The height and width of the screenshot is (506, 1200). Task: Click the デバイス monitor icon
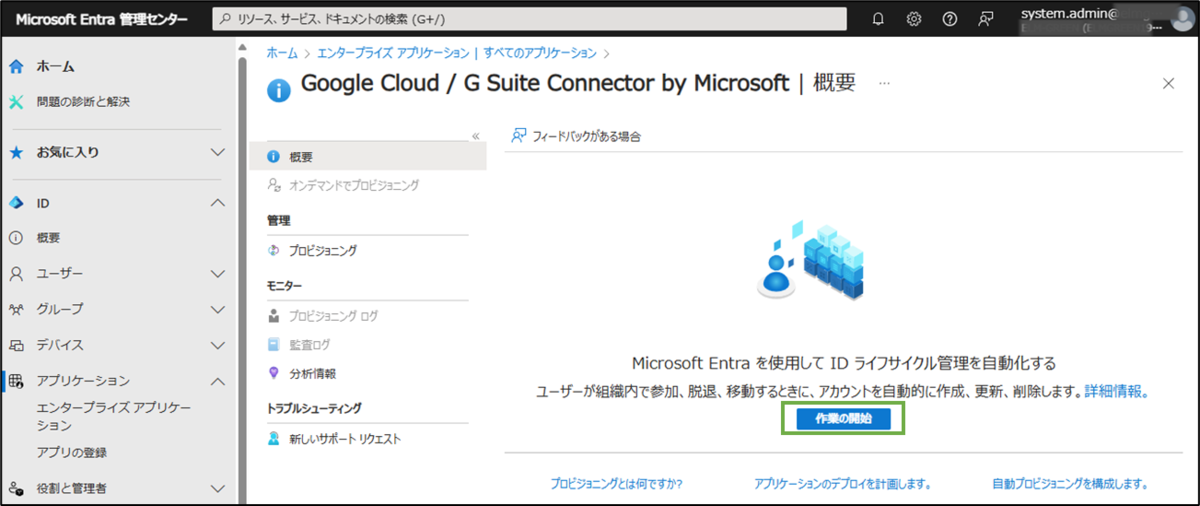pos(15,345)
